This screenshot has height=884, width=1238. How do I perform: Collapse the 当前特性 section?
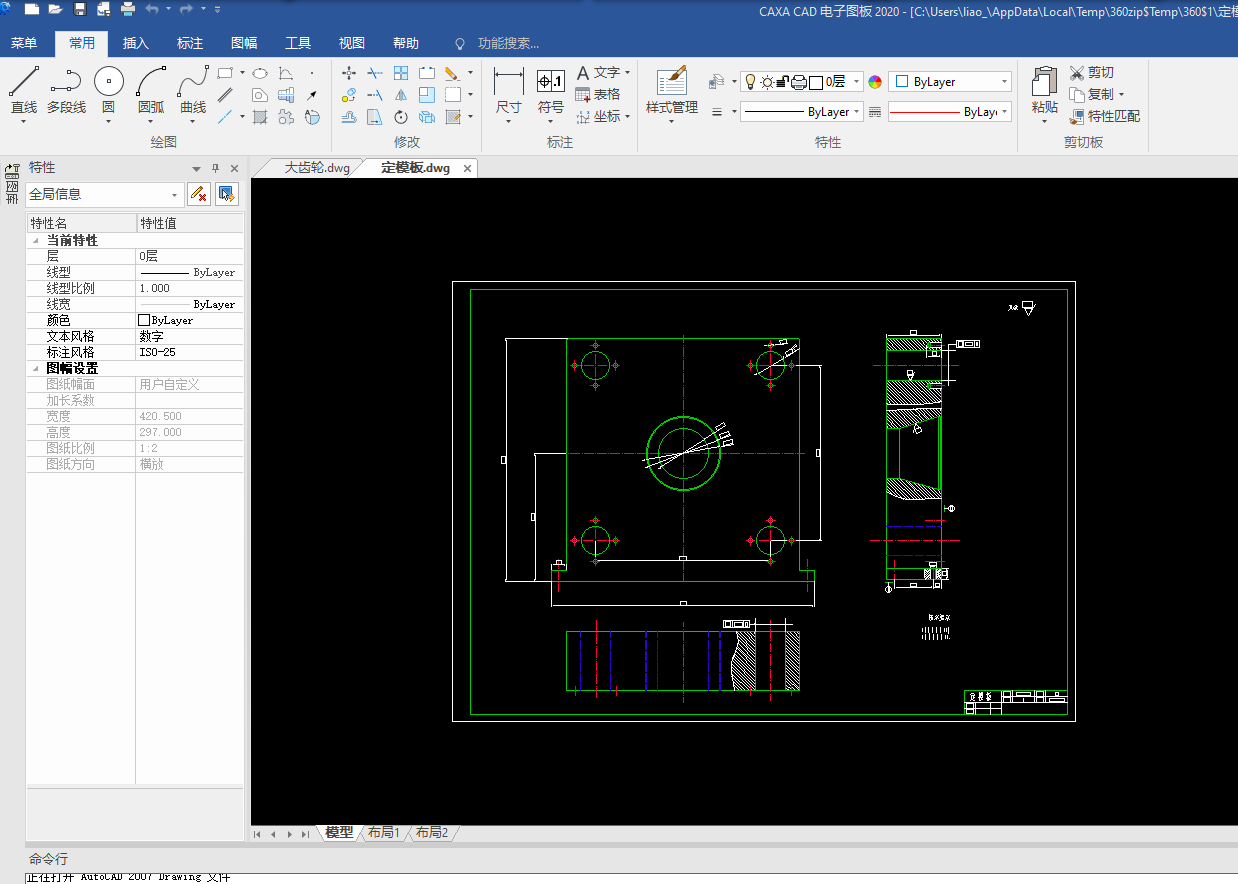point(36,241)
